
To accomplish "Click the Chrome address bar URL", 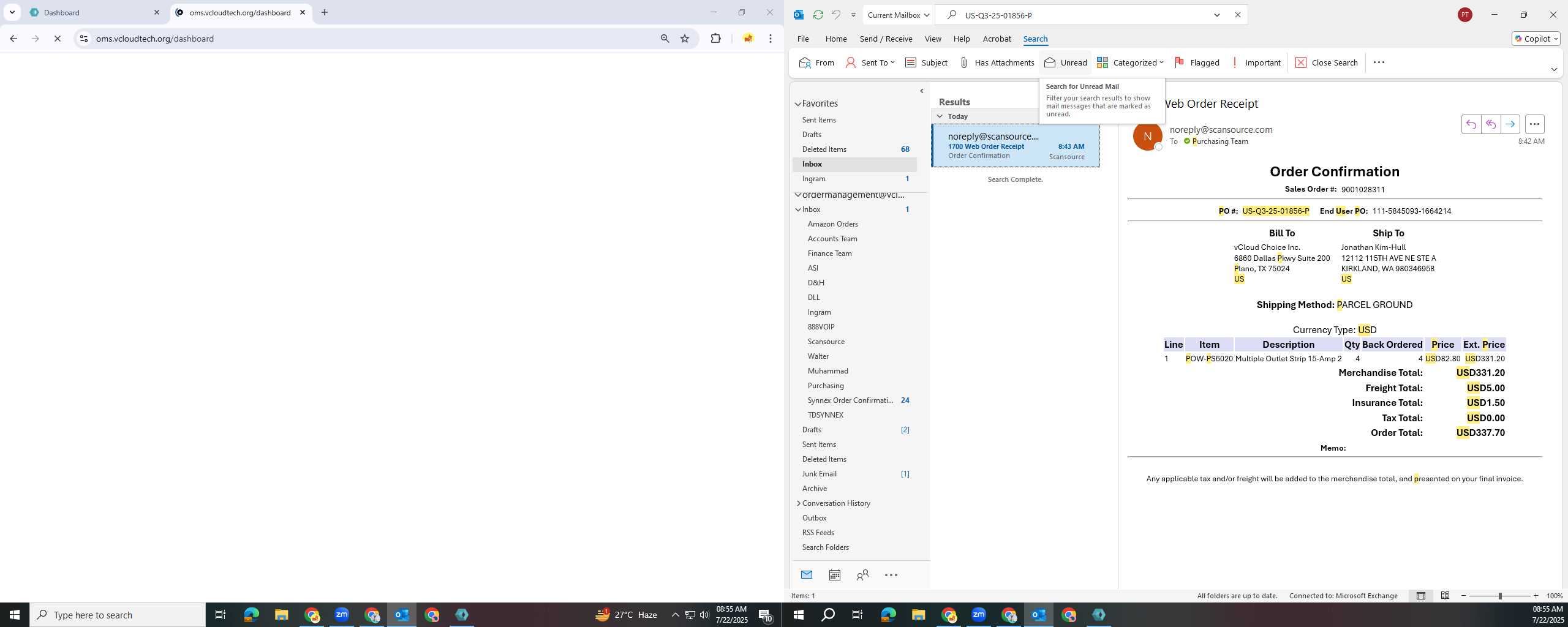I will 155,39.
